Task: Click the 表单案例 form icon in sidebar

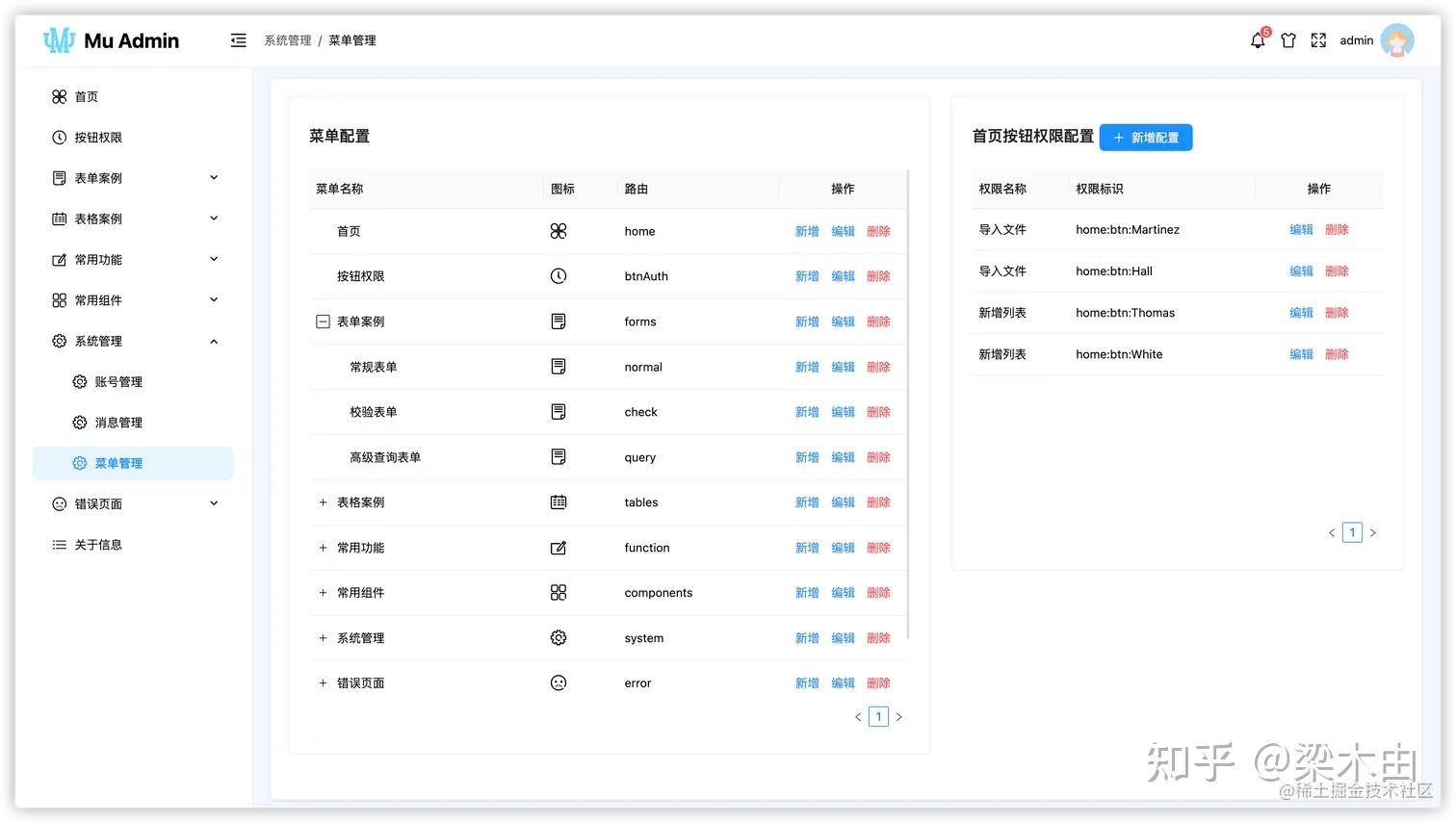Action: pyautogui.click(x=58, y=177)
